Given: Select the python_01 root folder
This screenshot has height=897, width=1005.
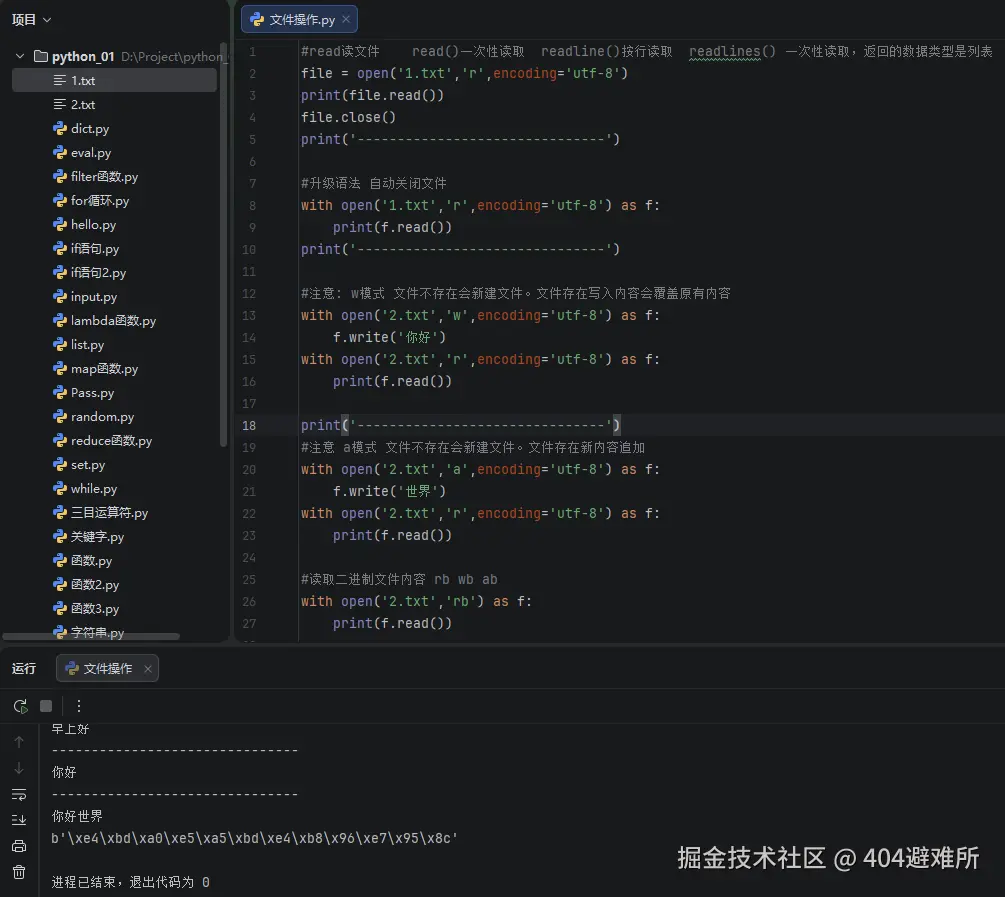Looking at the screenshot, I should pyautogui.click(x=83, y=56).
